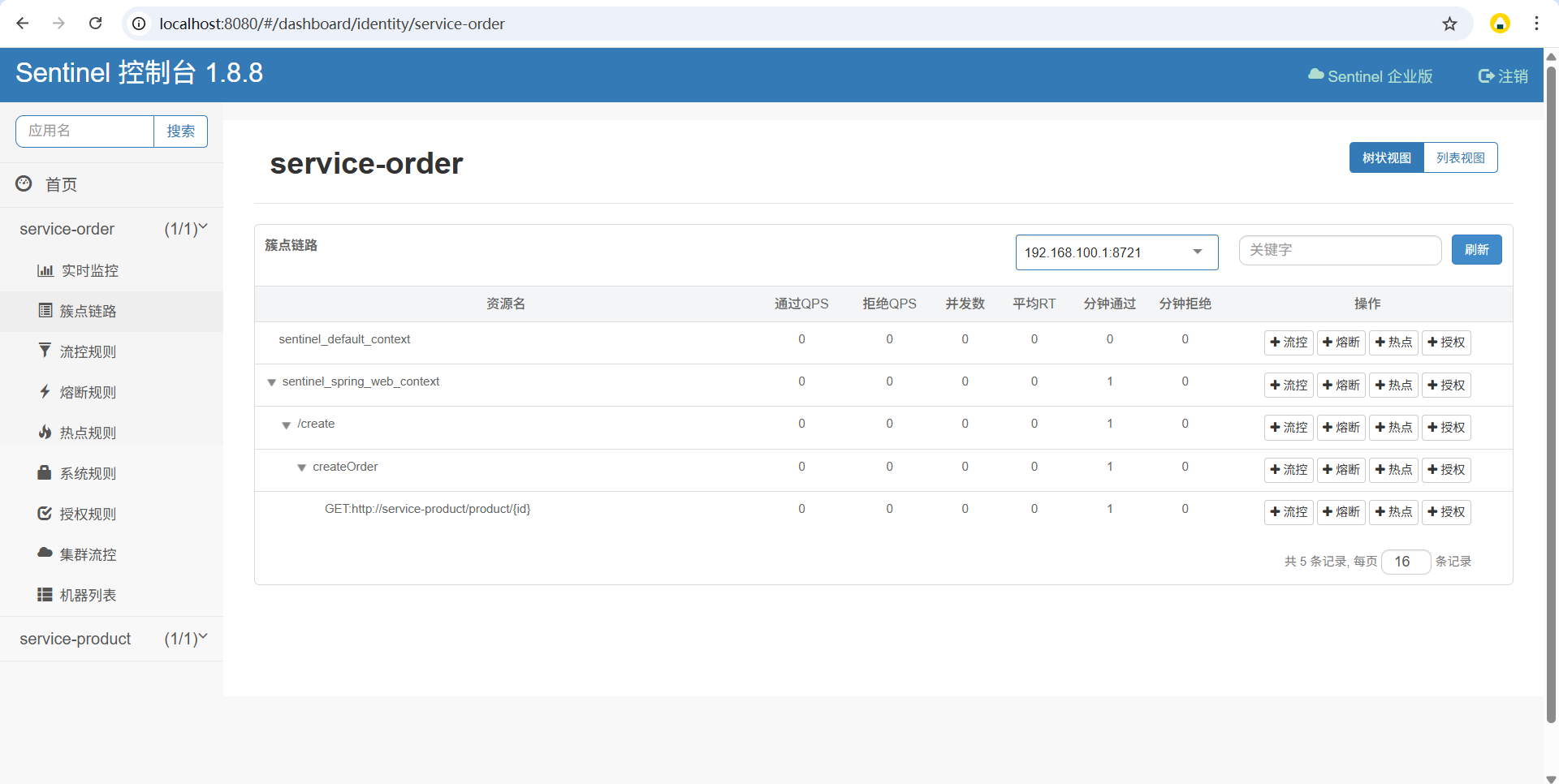Click the 熔断规则 lightning icon

[45, 391]
